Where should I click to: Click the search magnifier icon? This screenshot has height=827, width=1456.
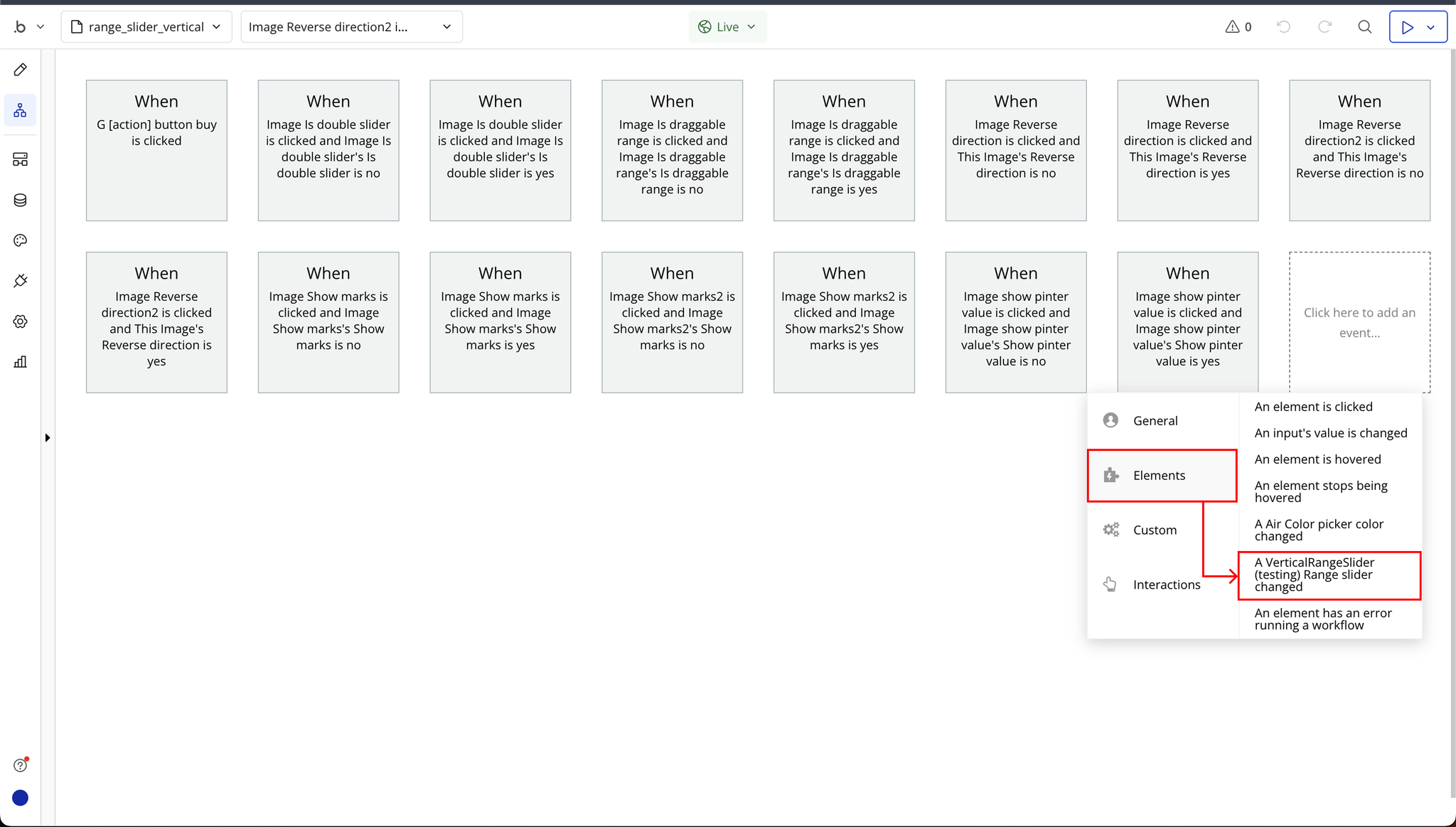[x=1364, y=27]
